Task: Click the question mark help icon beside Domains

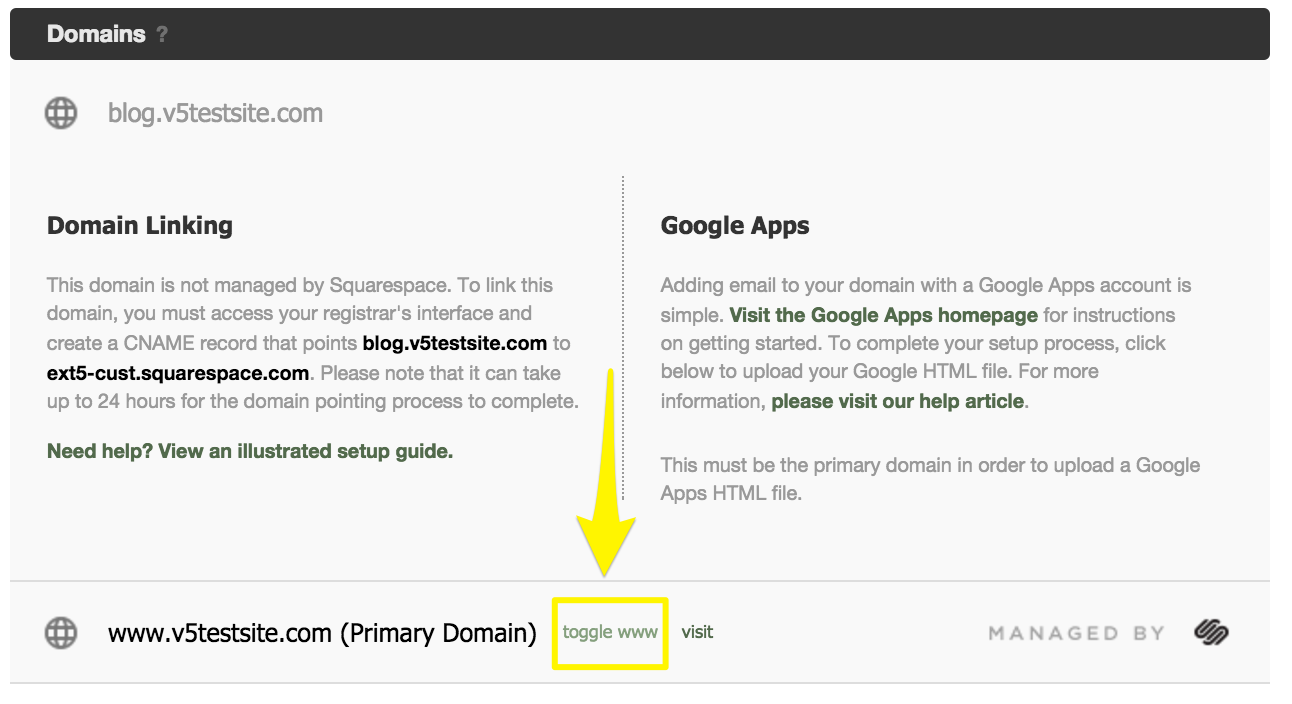Action: [x=162, y=35]
